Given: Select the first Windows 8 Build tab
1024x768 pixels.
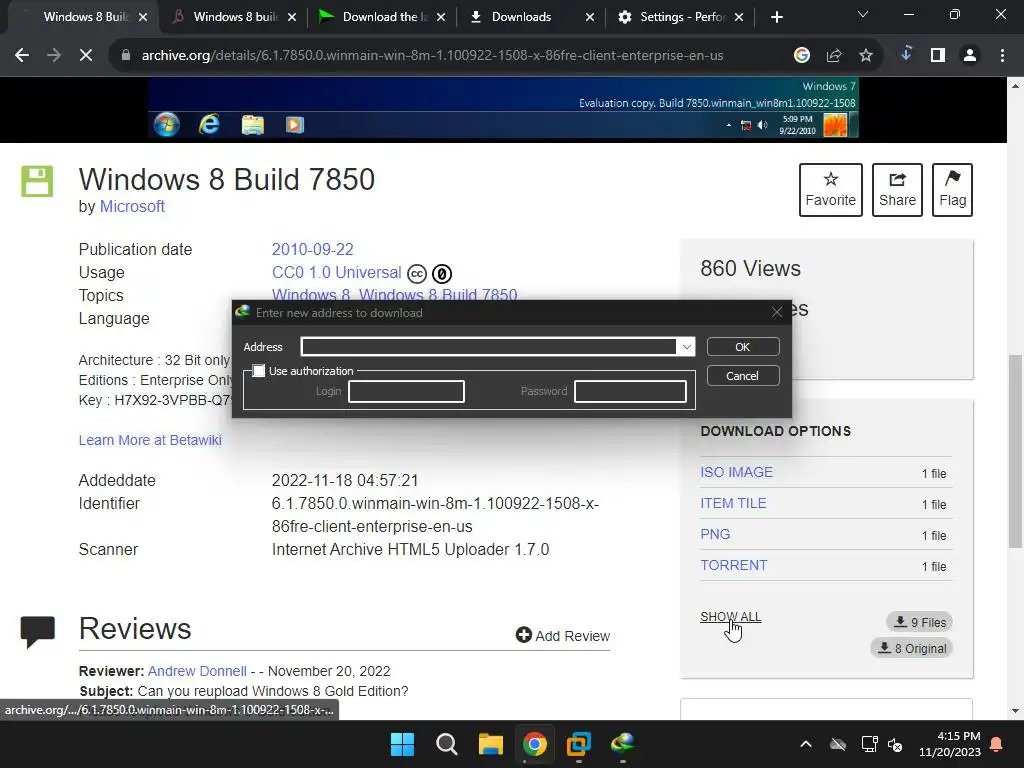Looking at the screenshot, I should [x=85, y=17].
